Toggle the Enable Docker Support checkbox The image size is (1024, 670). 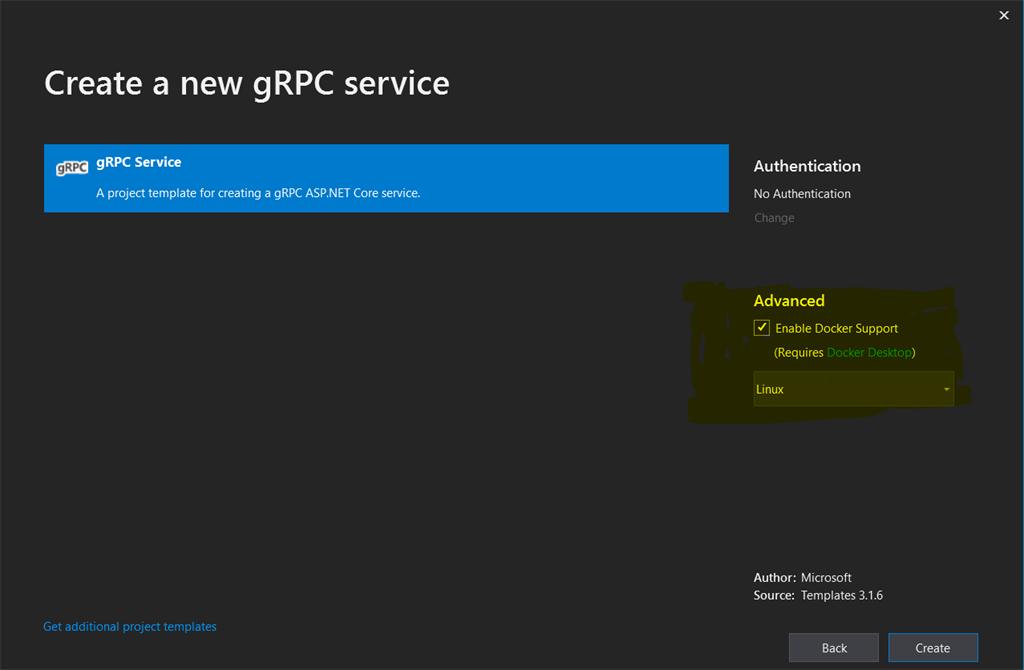point(761,328)
